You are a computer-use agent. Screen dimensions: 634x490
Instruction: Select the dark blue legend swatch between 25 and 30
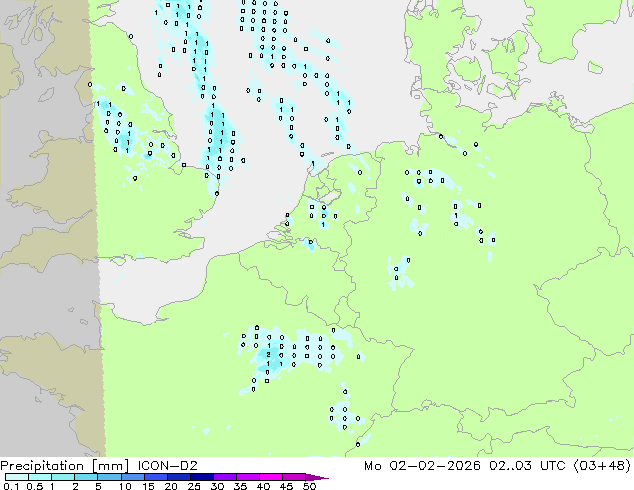(x=201, y=477)
